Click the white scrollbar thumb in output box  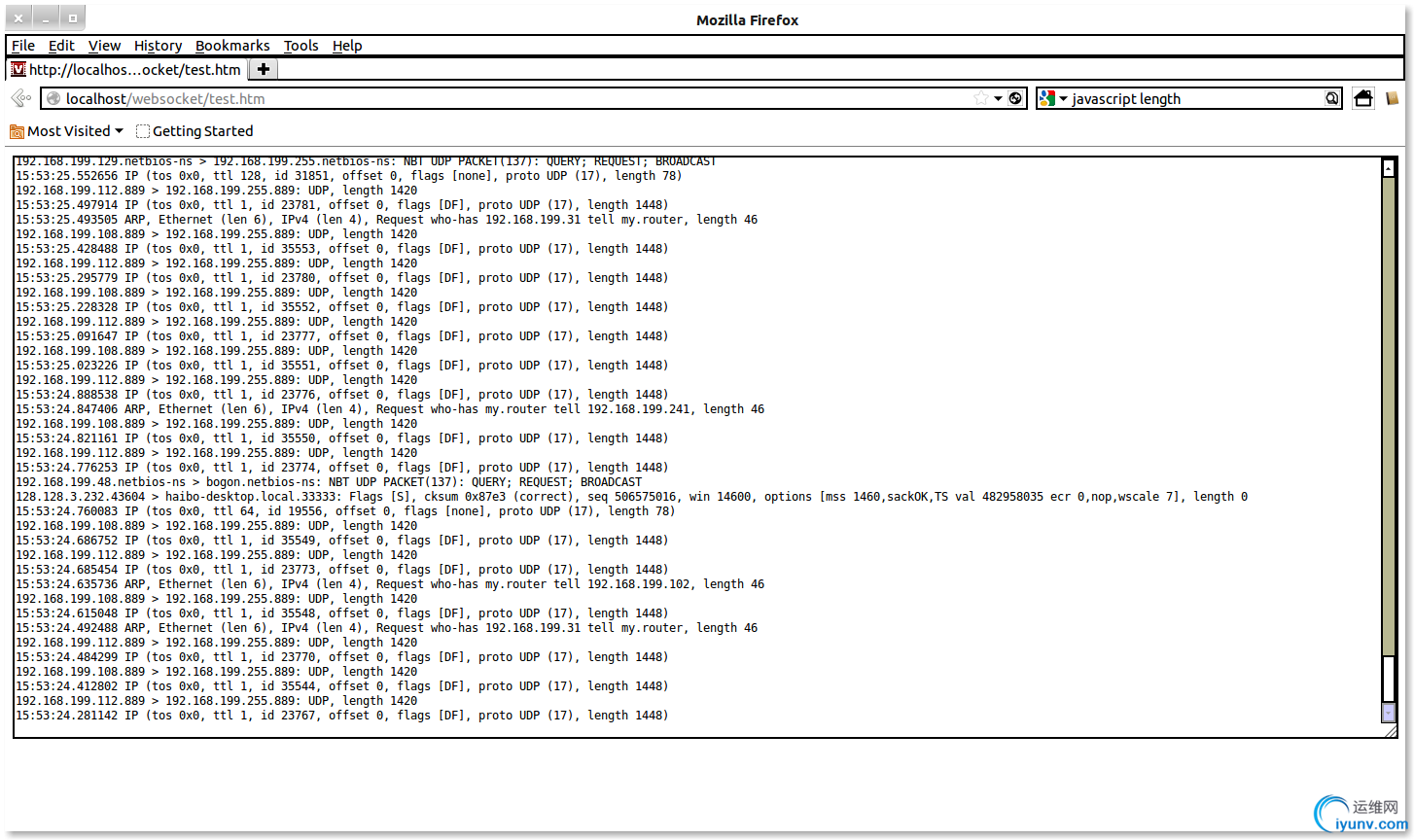[x=1389, y=679]
